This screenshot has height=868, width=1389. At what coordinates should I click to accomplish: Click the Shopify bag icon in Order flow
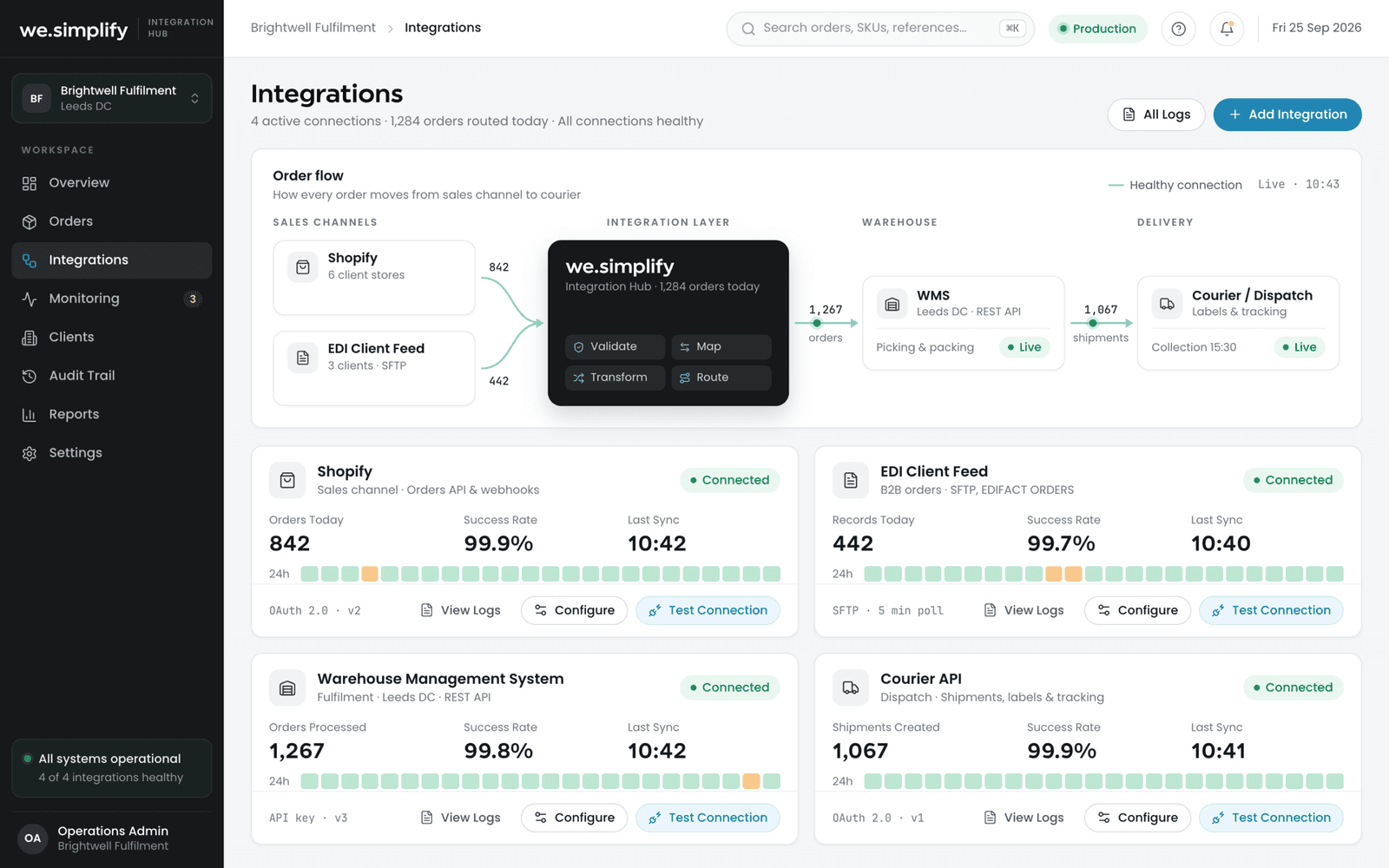303,267
